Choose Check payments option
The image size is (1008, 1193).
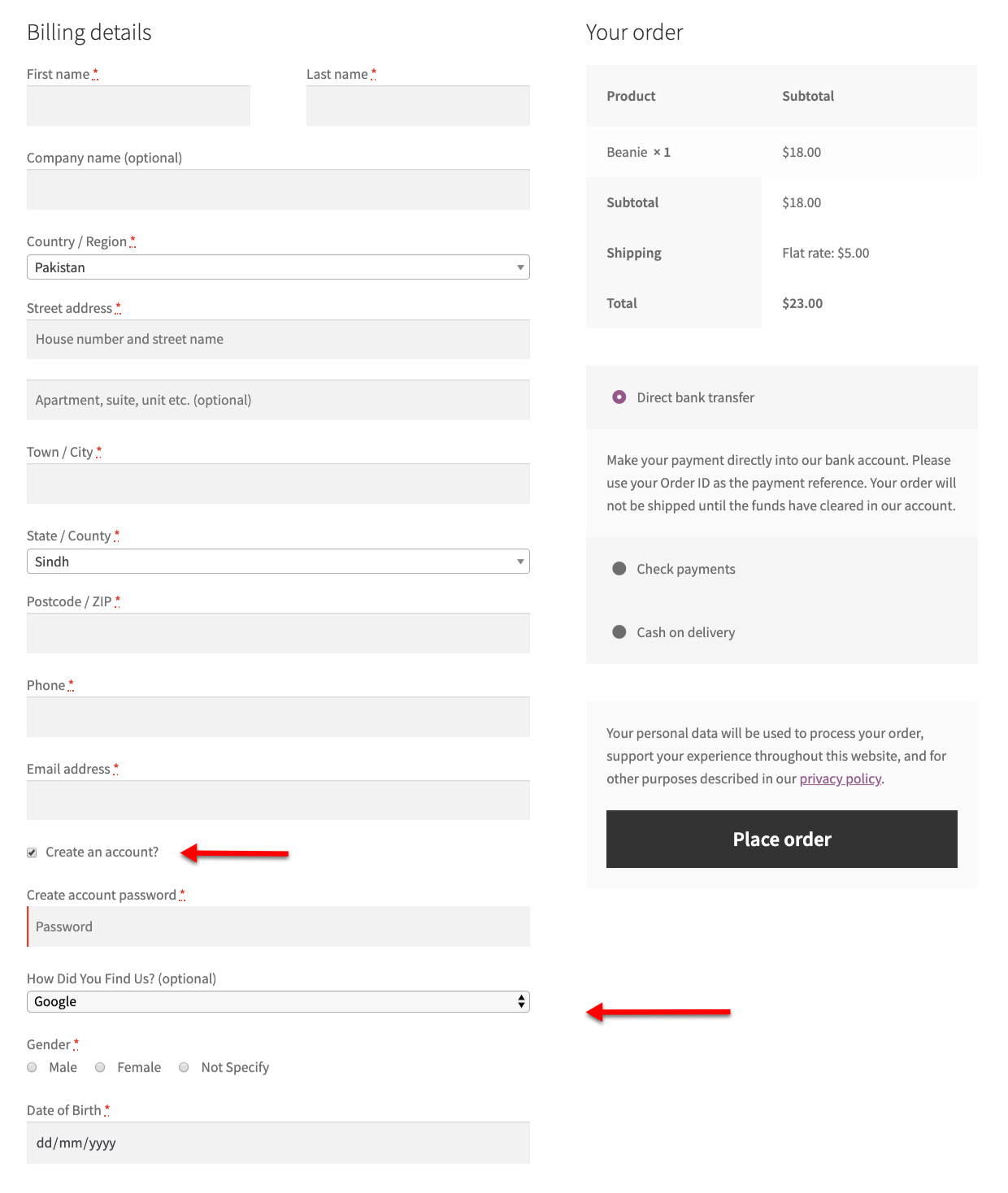[x=619, y=569]
